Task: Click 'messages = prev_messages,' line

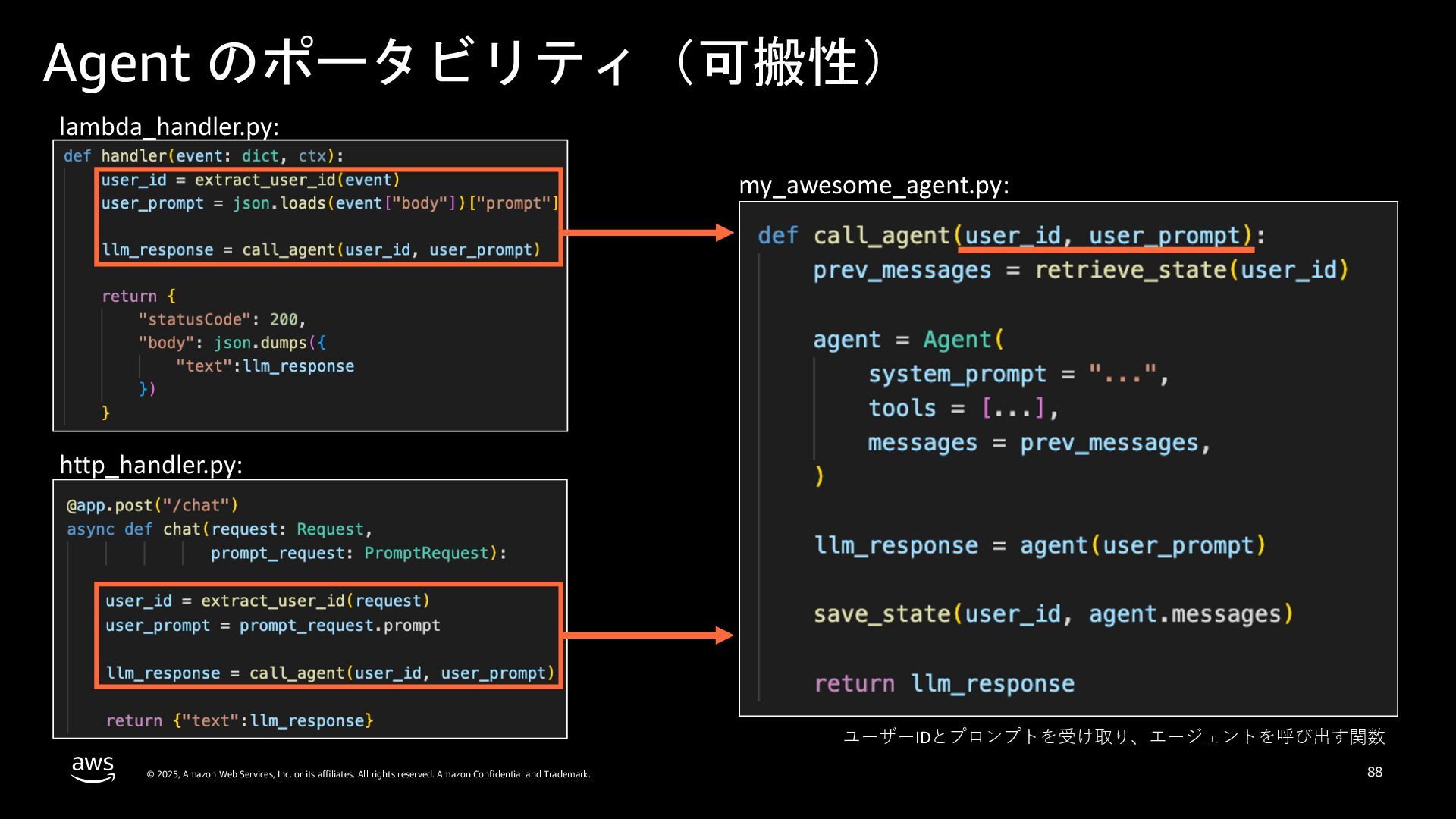Action: tap(1039, 443)
